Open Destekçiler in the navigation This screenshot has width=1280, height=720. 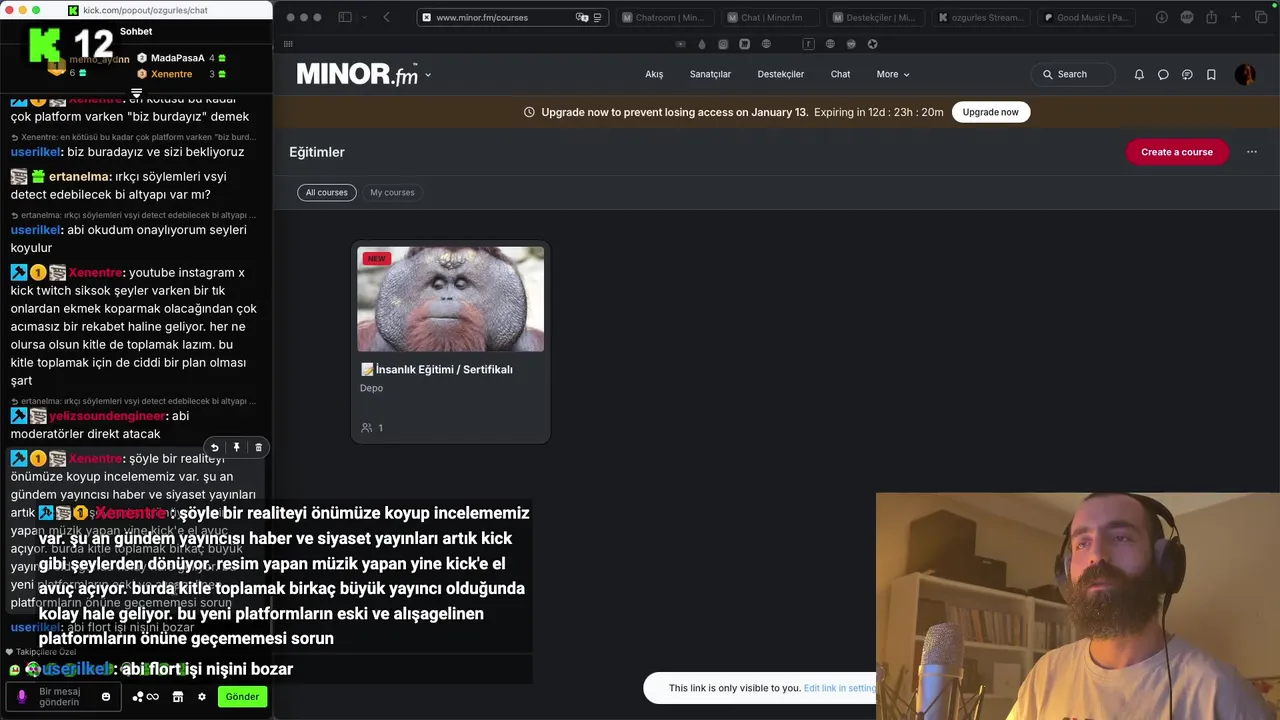click(x=781, y=74)
